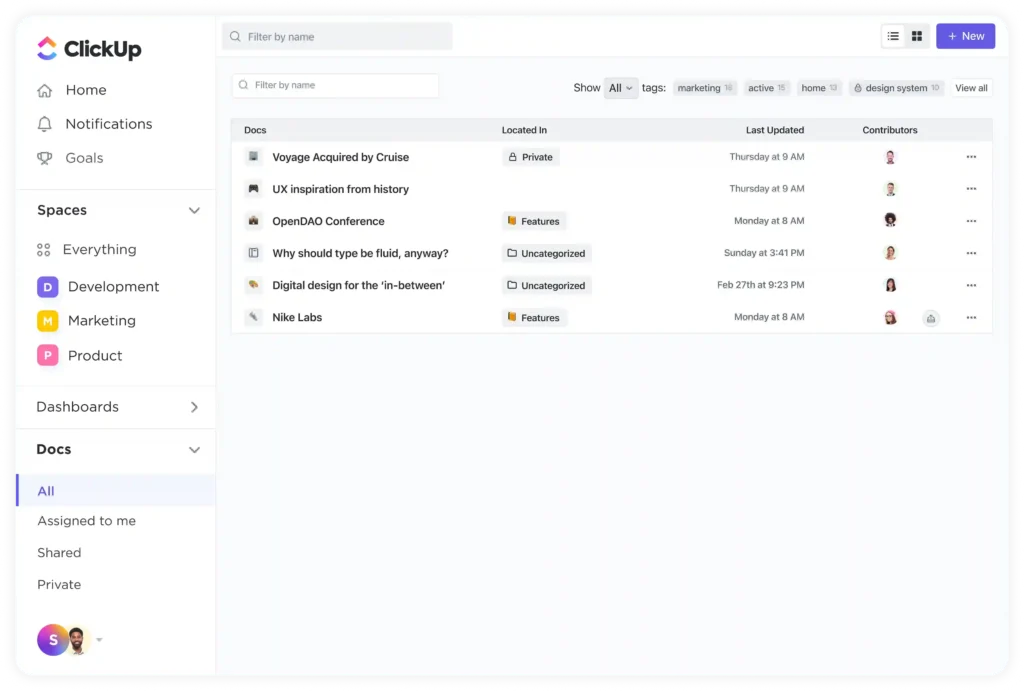Switch to grid view icon
The width and height of the screenshot is (1024, 691).
(x=917, y=37)
